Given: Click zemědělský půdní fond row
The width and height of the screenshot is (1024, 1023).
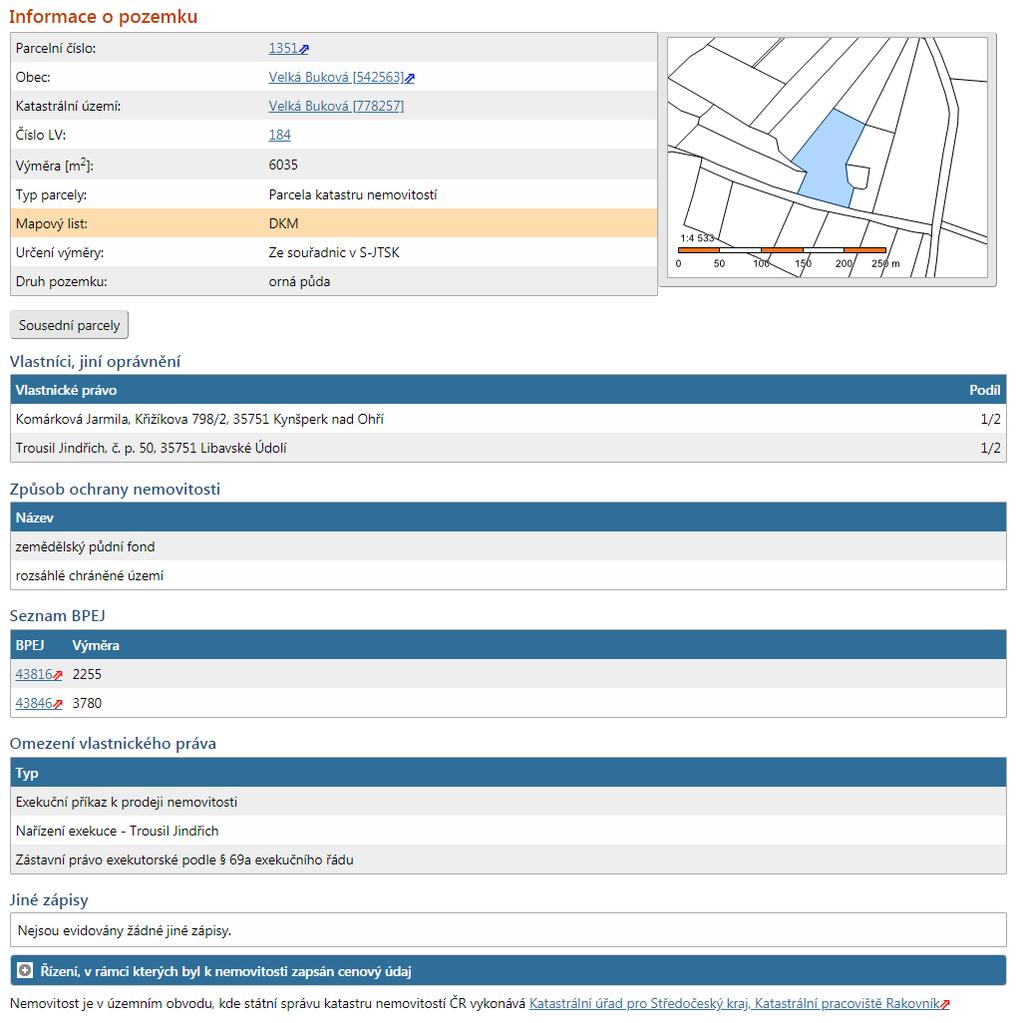Looking at the screenshot, I should point(508,546).
